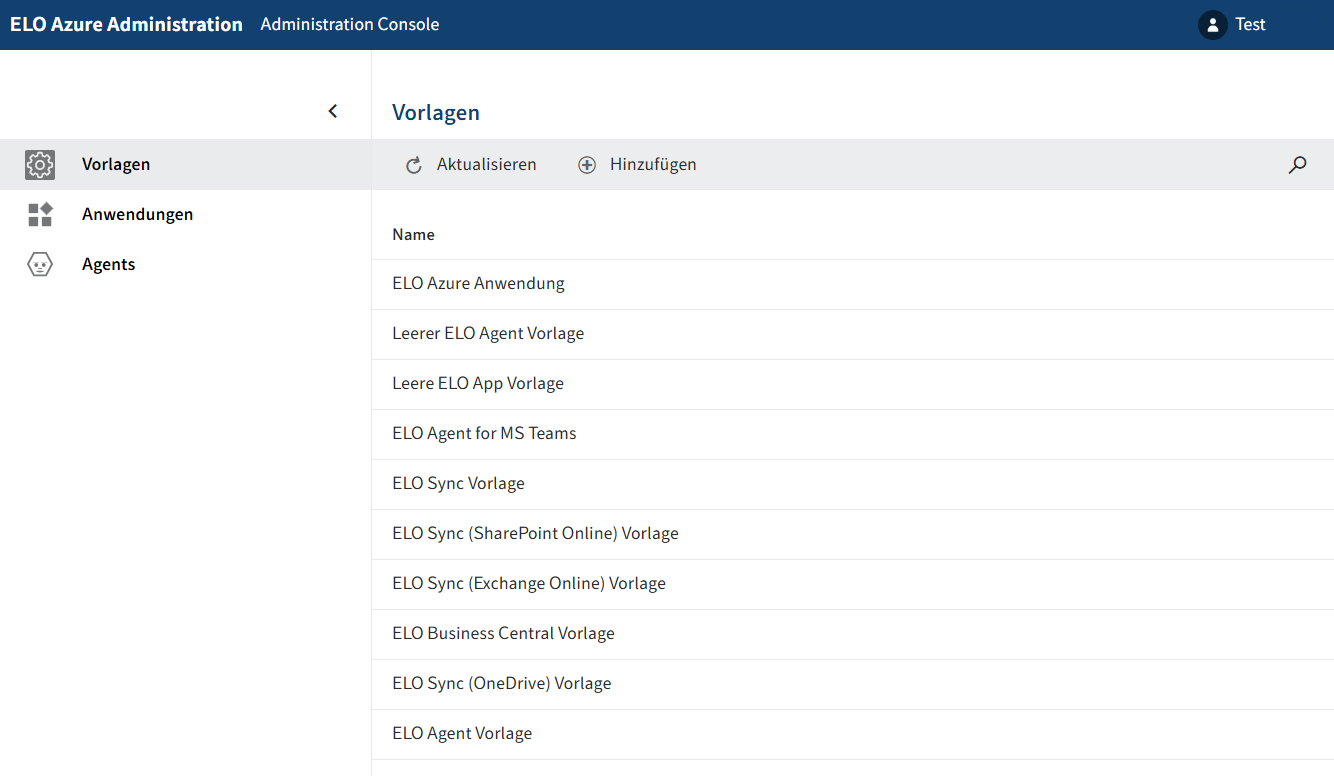Select ELO Sync (SharePoint Online) Vorlage
Image resolution: width=1334 pixels, height=776 pixels.
click(x=853, y=534)
